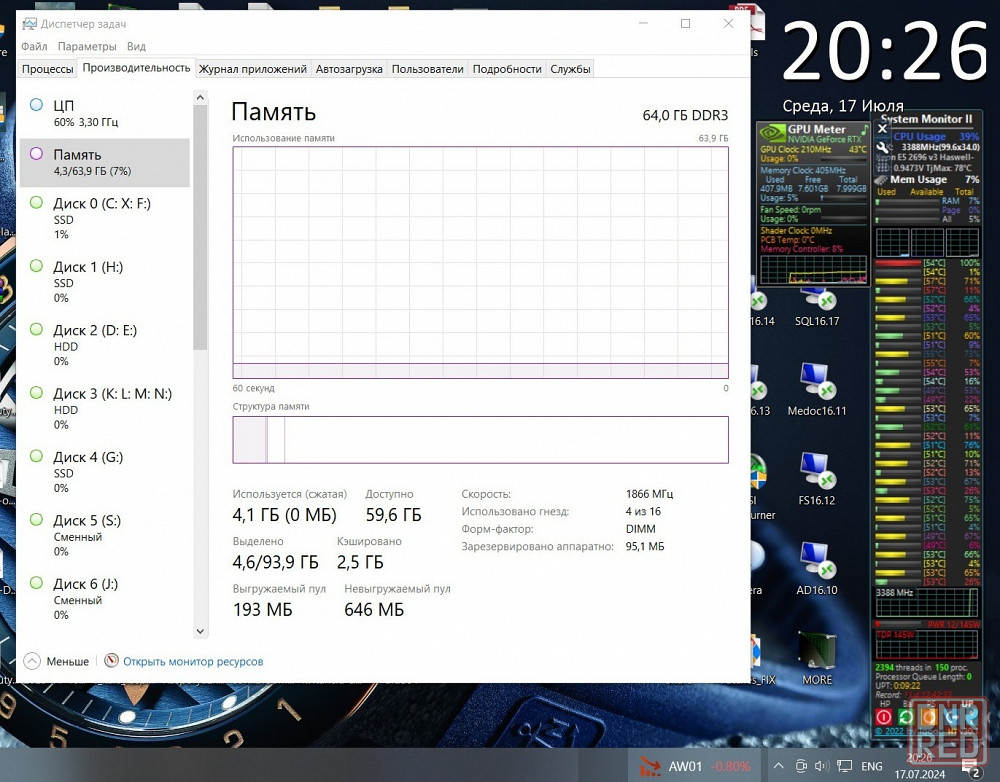The width and height of the screenshot is (1000, 782).
Task: Open the Вид menu
Action: [136, 47]
